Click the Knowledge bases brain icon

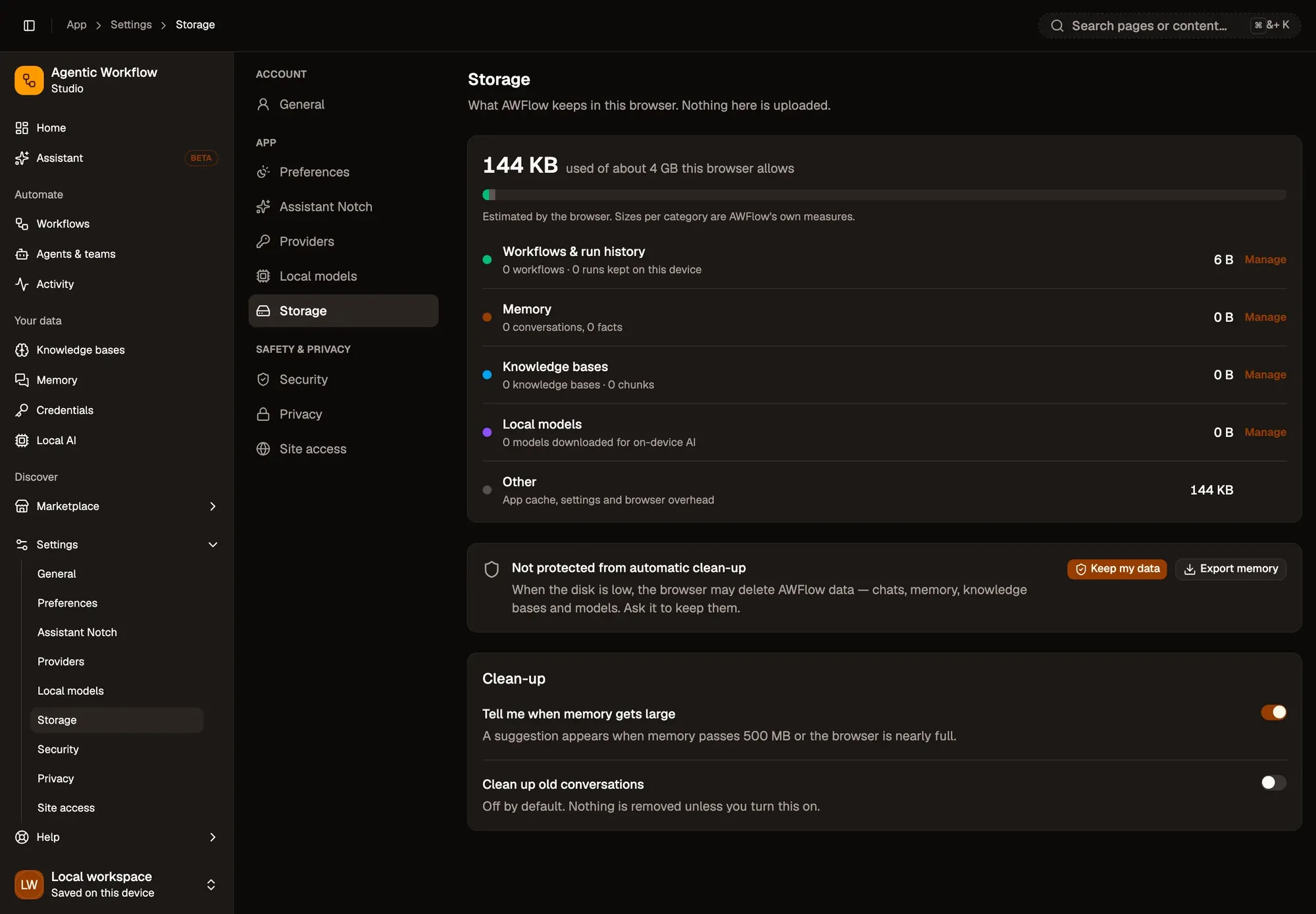pyautogui.click(x=22, y=350)
